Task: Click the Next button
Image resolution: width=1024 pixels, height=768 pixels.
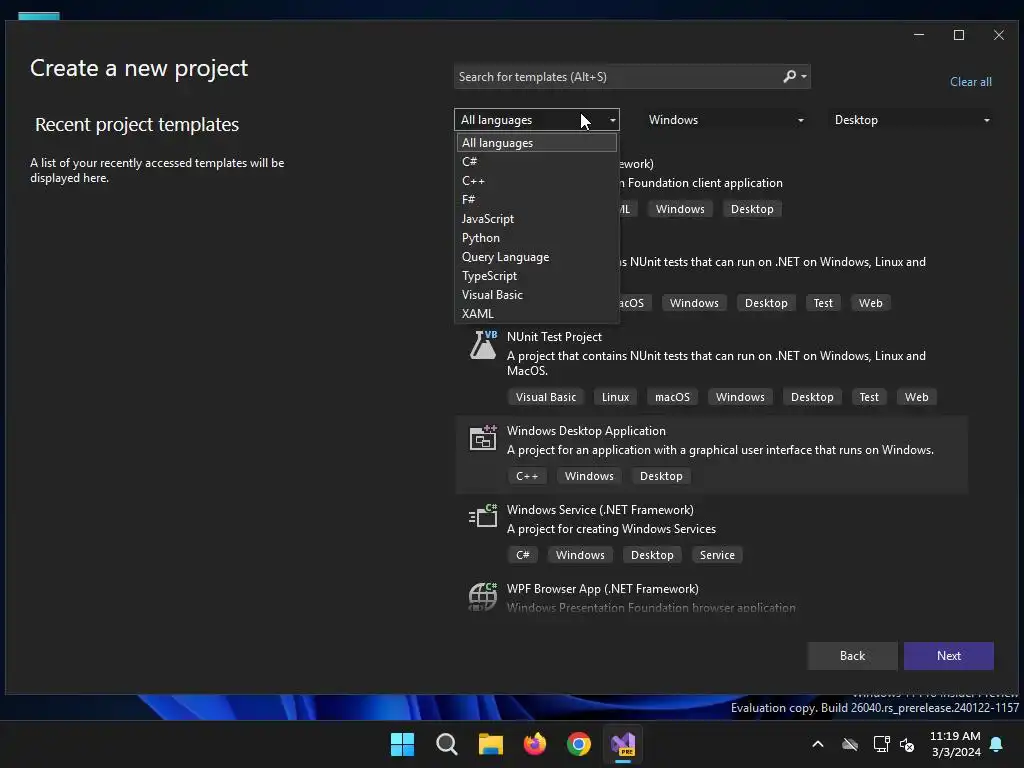Action: pyautogui.click(x=948, y=656)
